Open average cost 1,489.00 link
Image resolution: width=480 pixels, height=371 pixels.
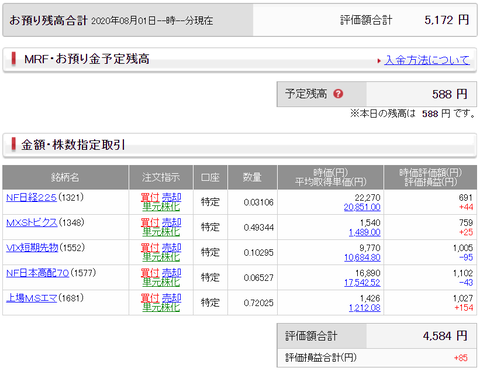(365, 233)
